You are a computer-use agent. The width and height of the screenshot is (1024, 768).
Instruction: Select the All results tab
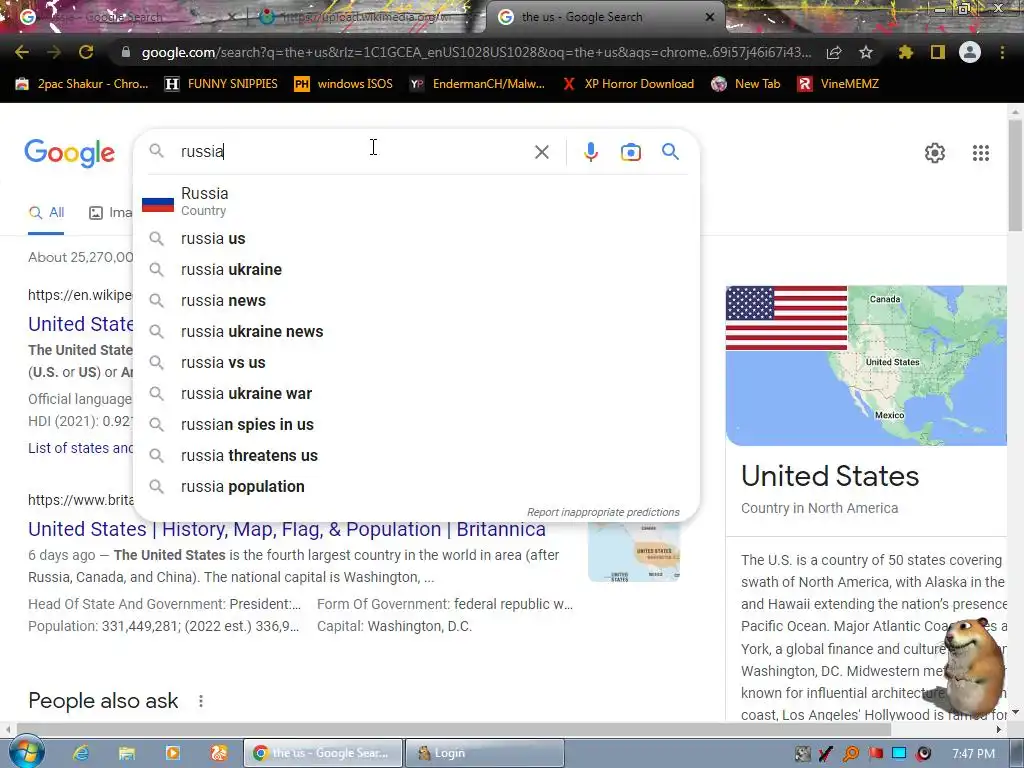[x=46, y=212]
